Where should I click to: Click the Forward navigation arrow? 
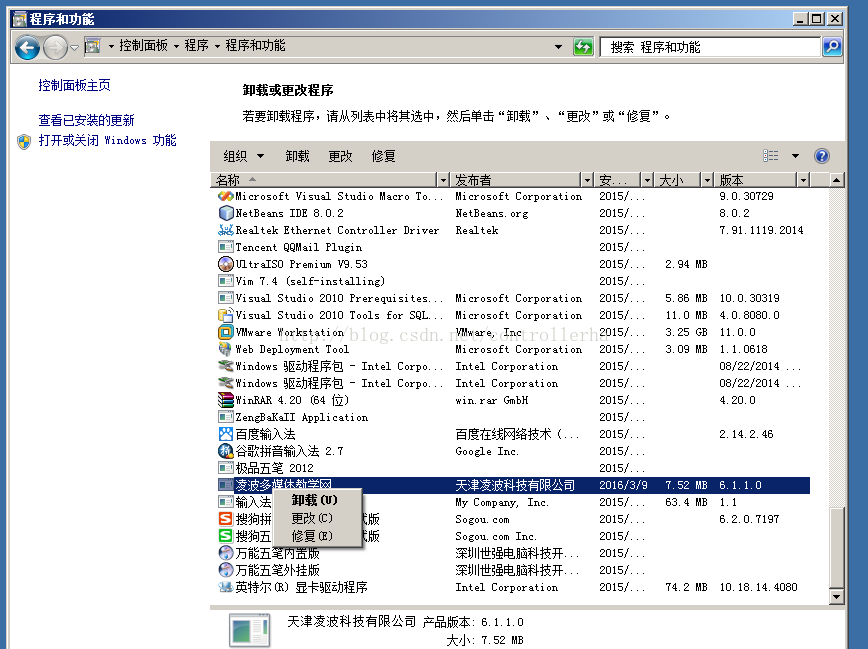pyautogui.click(x=55, y=47)
